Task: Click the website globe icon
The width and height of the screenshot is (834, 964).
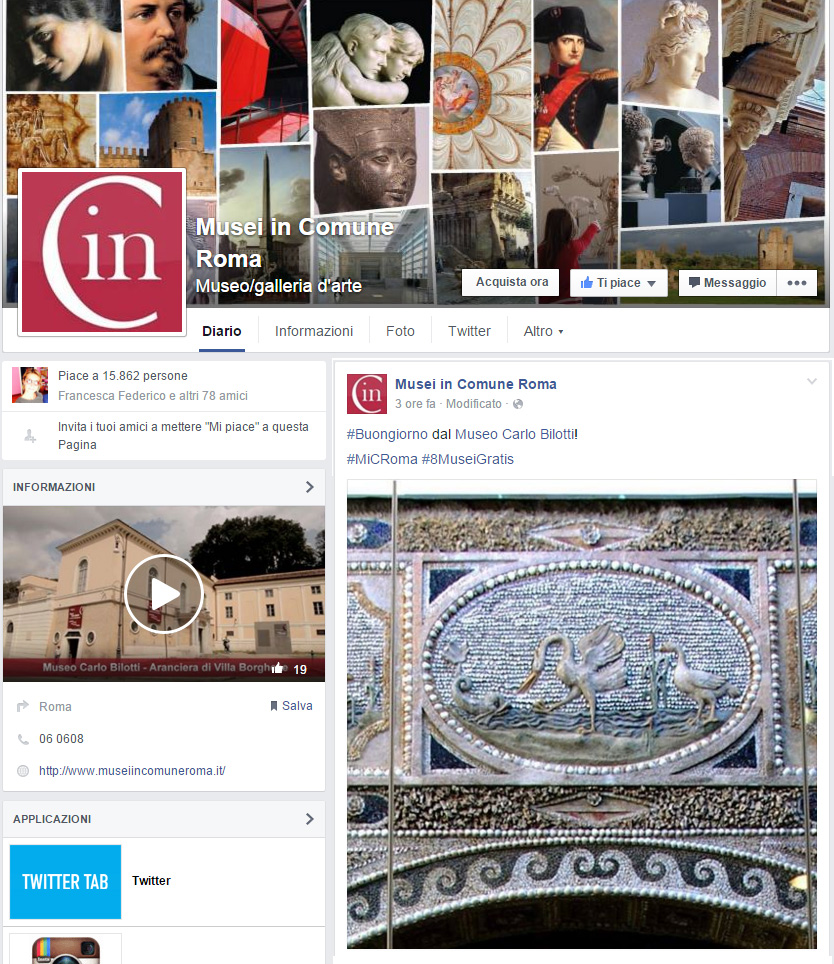Action: click(23, 771)
